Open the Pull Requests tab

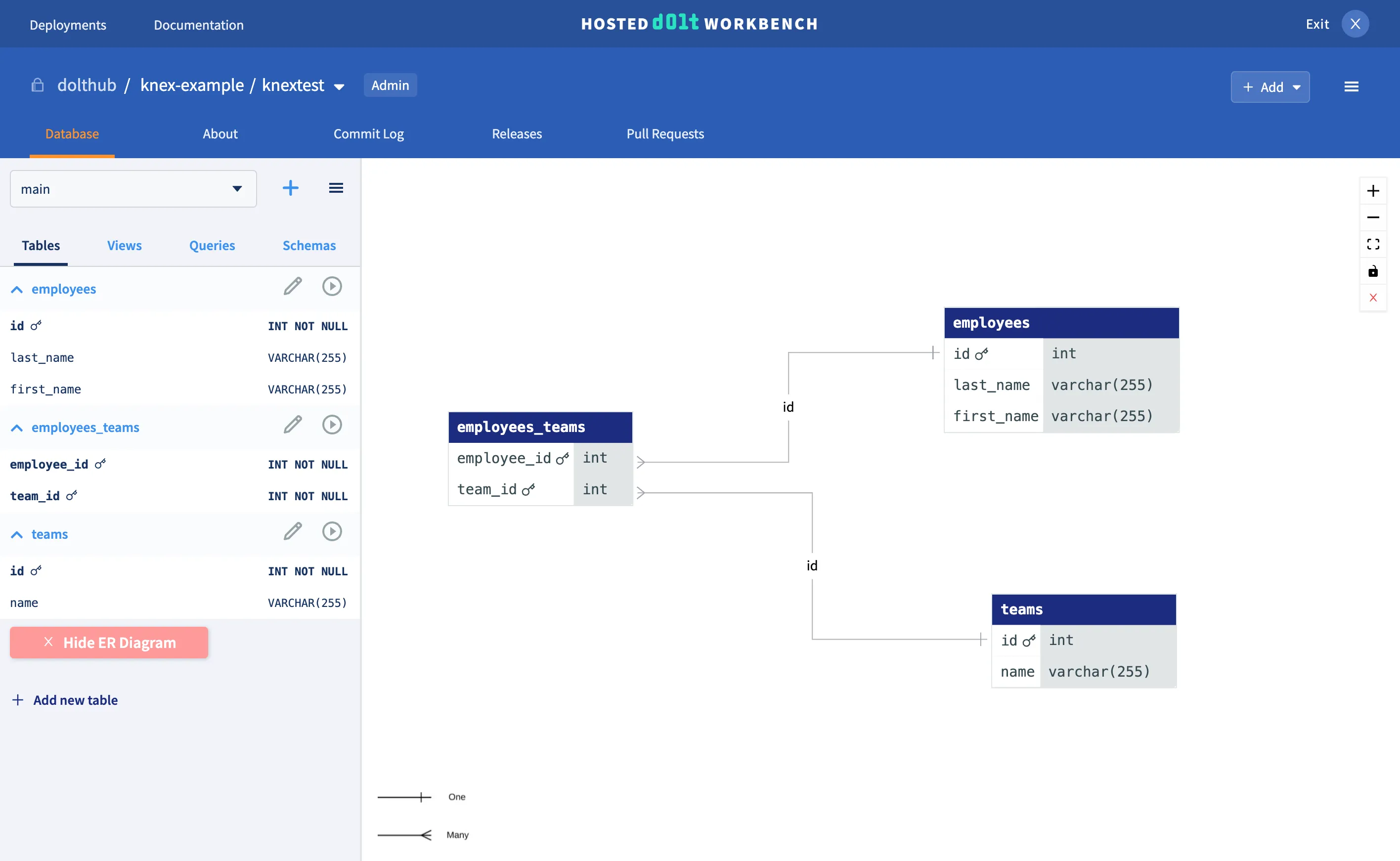point(665,134)
